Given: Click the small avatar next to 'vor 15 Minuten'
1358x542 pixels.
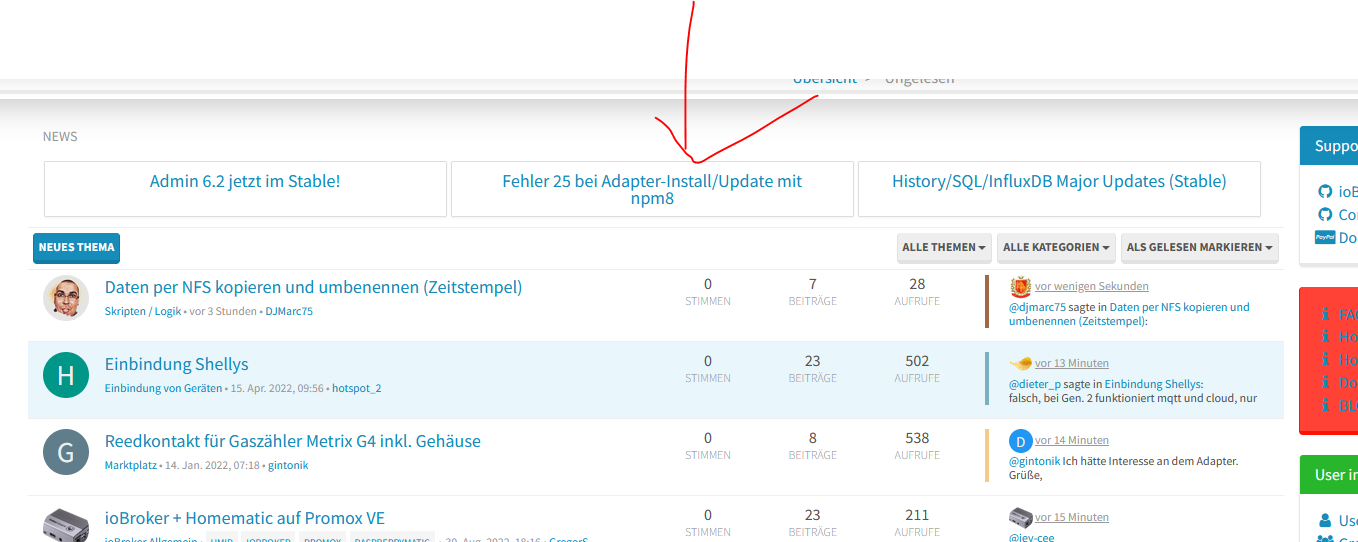Looking at the screenshot, I should click(x=1021, y=517).
